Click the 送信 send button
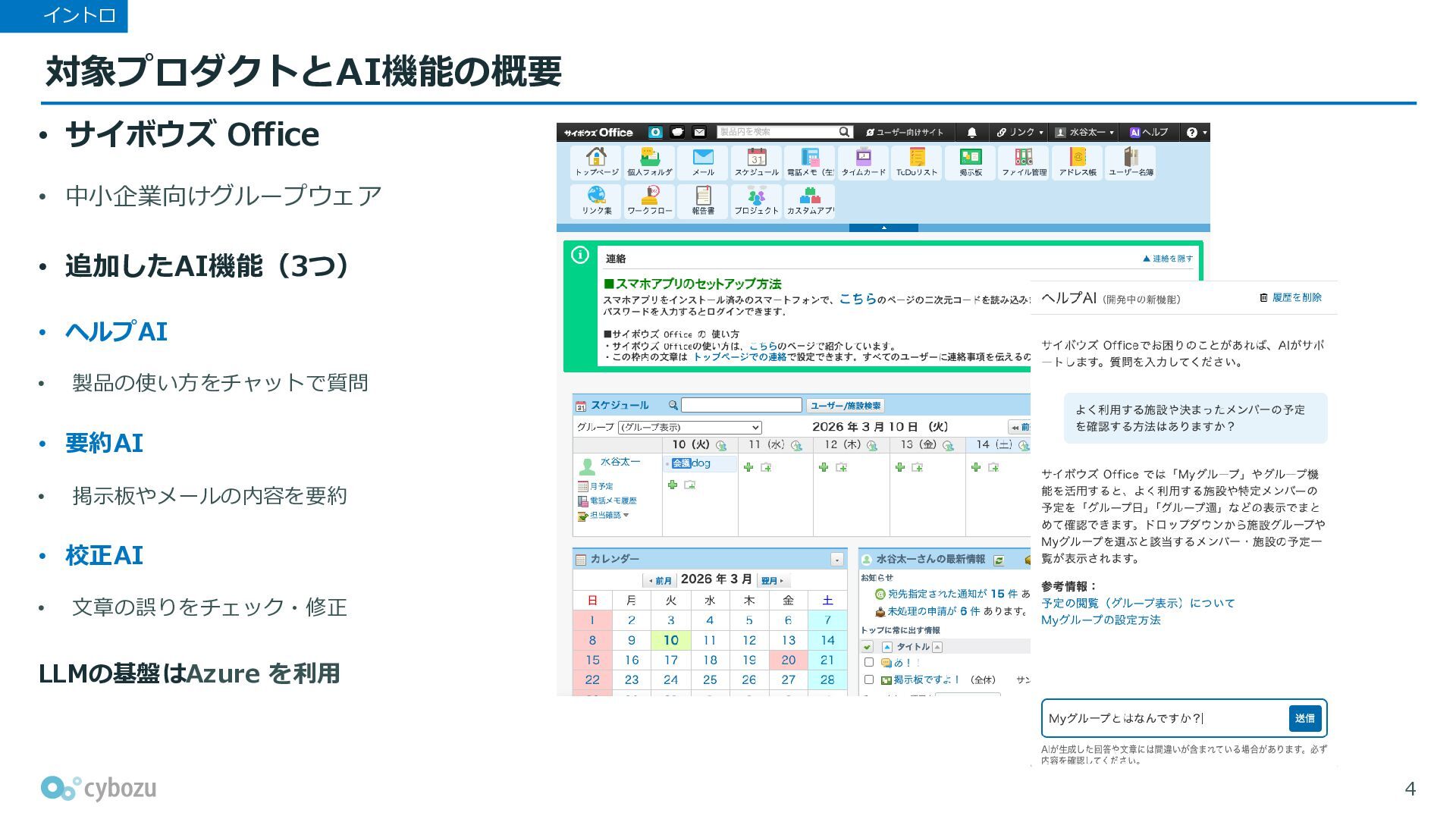1456x819 pixels. (x=1304, y=718)
